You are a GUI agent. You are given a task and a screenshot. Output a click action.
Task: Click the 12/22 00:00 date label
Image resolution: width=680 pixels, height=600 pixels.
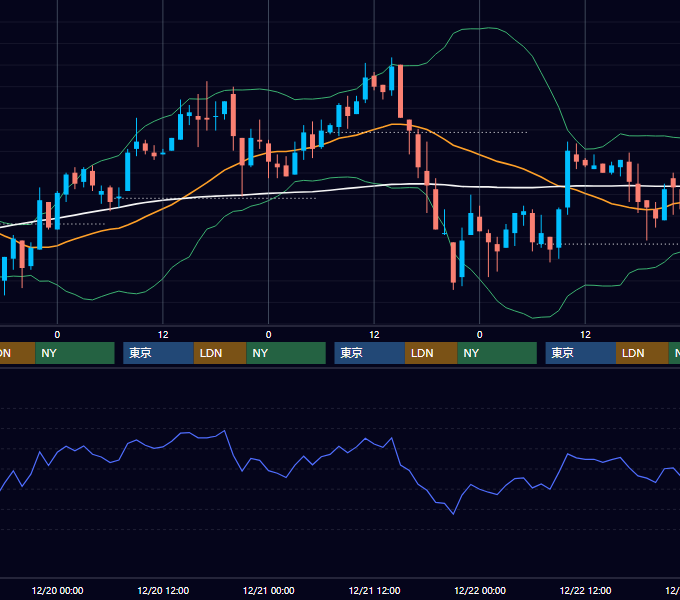480,590
